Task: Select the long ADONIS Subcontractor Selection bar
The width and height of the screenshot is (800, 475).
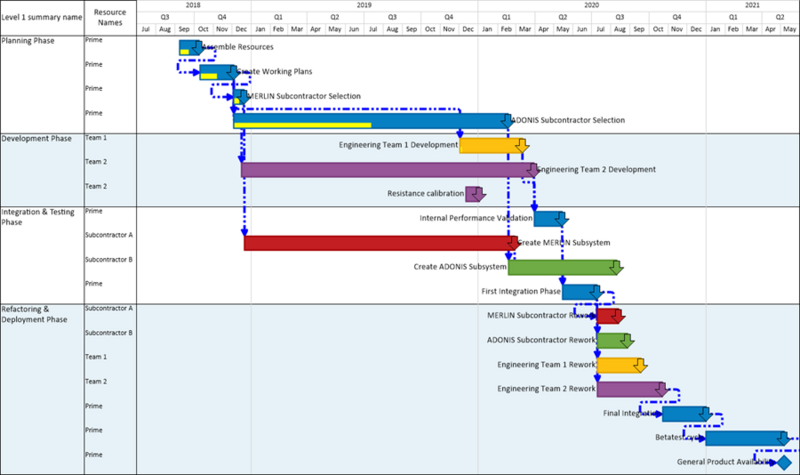Action: tap(371, 121)
